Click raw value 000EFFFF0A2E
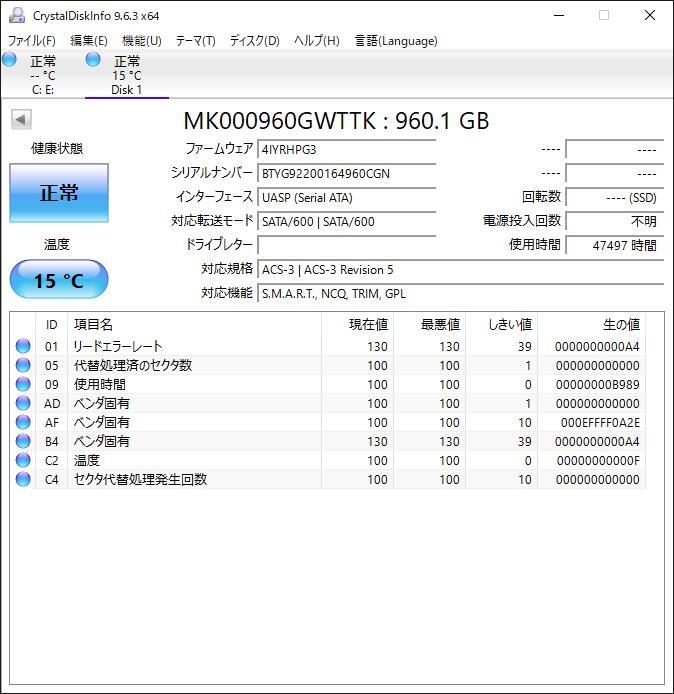The image size is (674, 694). pyautogui.click(x=600, y=423)
